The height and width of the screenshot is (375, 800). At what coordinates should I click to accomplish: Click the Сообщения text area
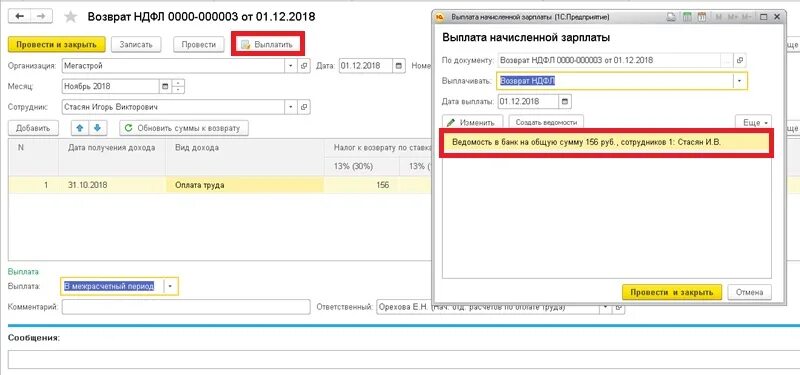tap(404, 359)
